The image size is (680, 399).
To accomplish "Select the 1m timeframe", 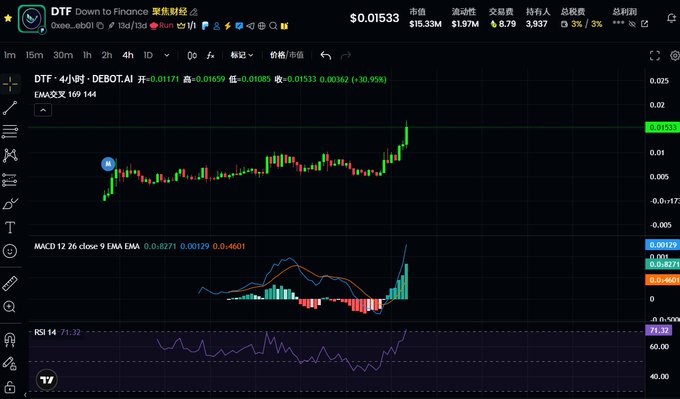I will click(10, 55).
